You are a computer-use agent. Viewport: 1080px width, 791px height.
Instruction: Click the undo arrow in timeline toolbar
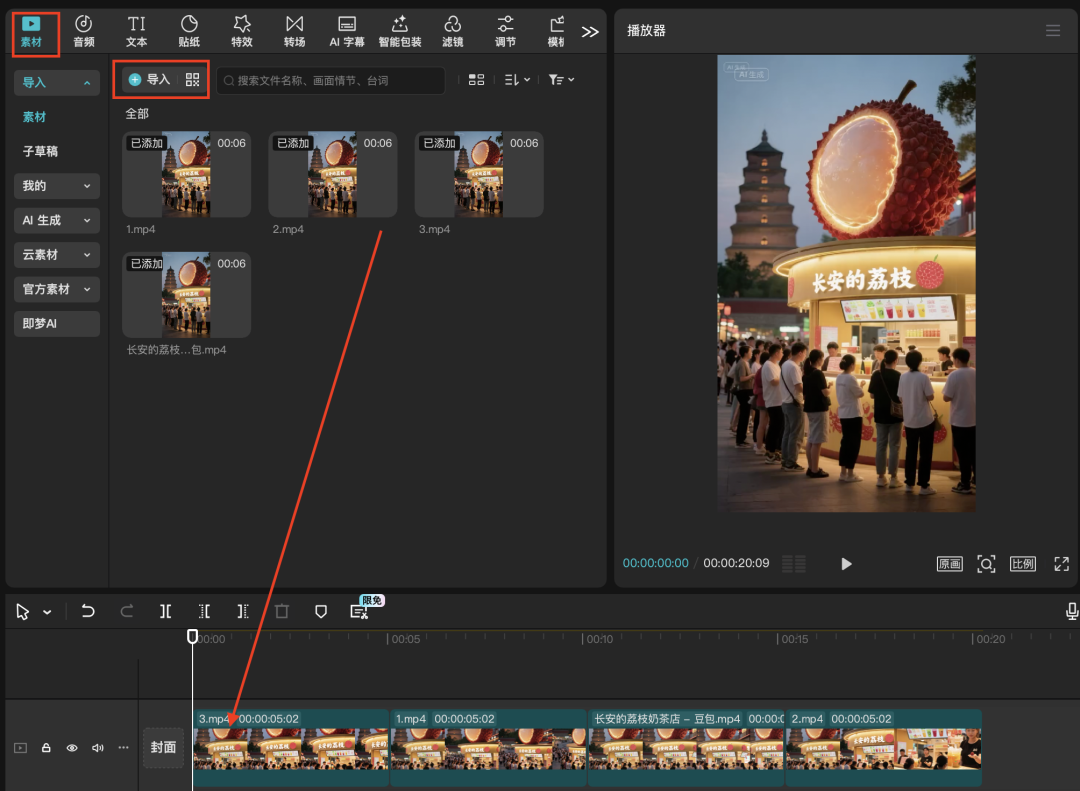88,612
